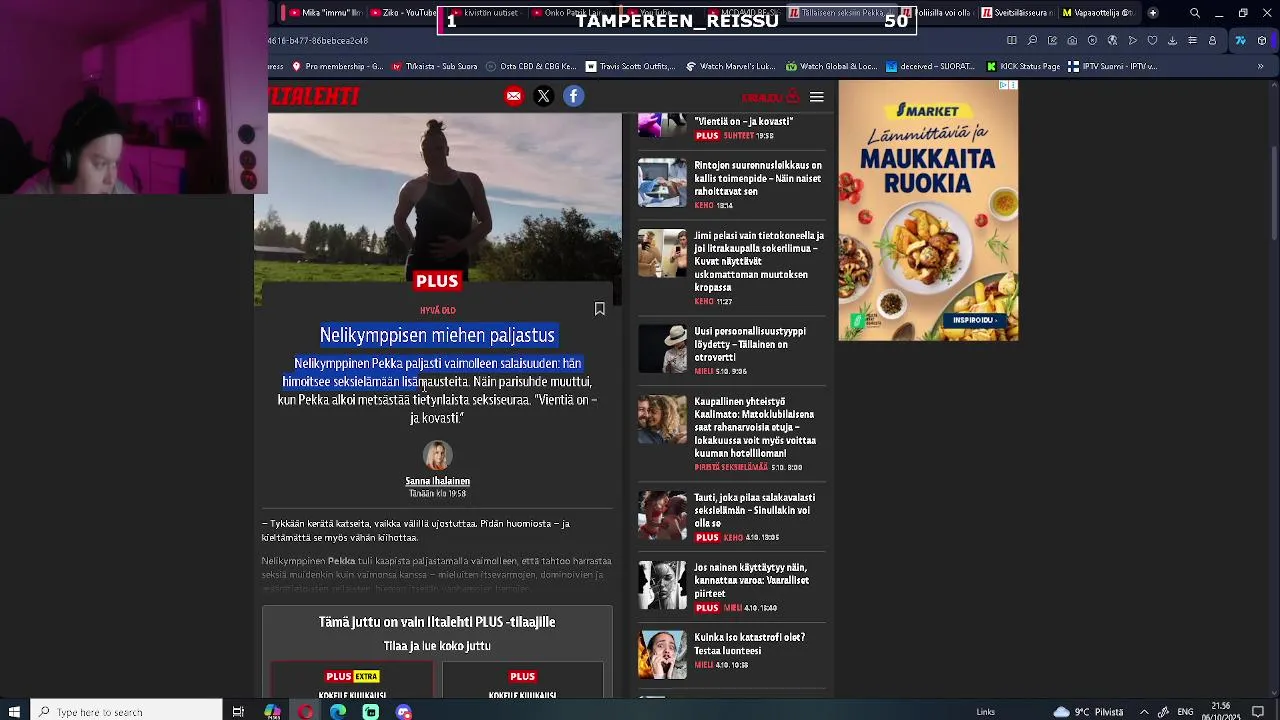The image size is (1280, 720).
Task: Open the snapshot camera icon in address bar
Action: coord(1072,41)
